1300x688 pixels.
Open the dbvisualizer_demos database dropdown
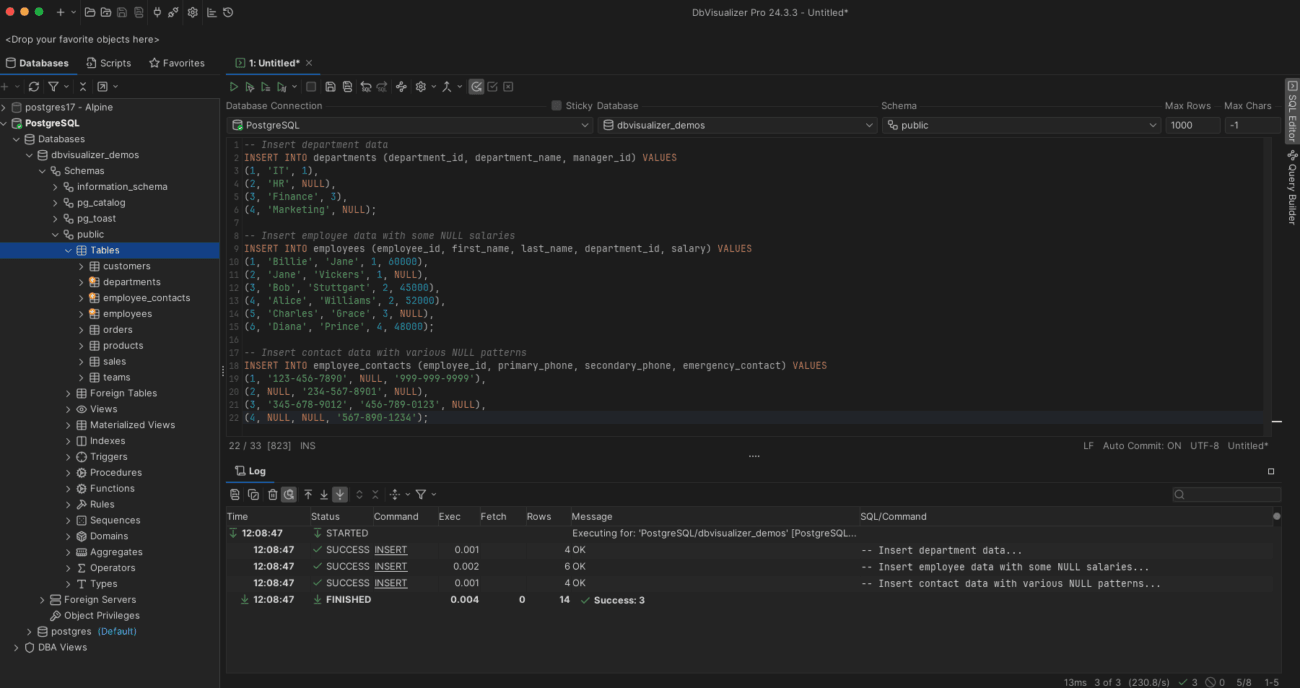868,124
